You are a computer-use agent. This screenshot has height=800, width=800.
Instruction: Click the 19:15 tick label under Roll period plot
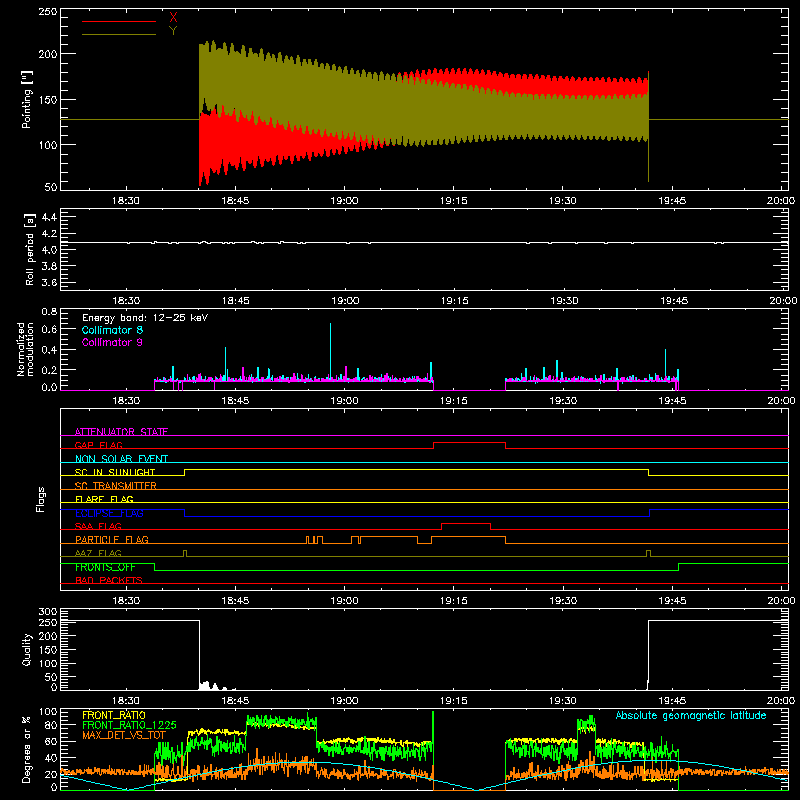click(454, 301)
